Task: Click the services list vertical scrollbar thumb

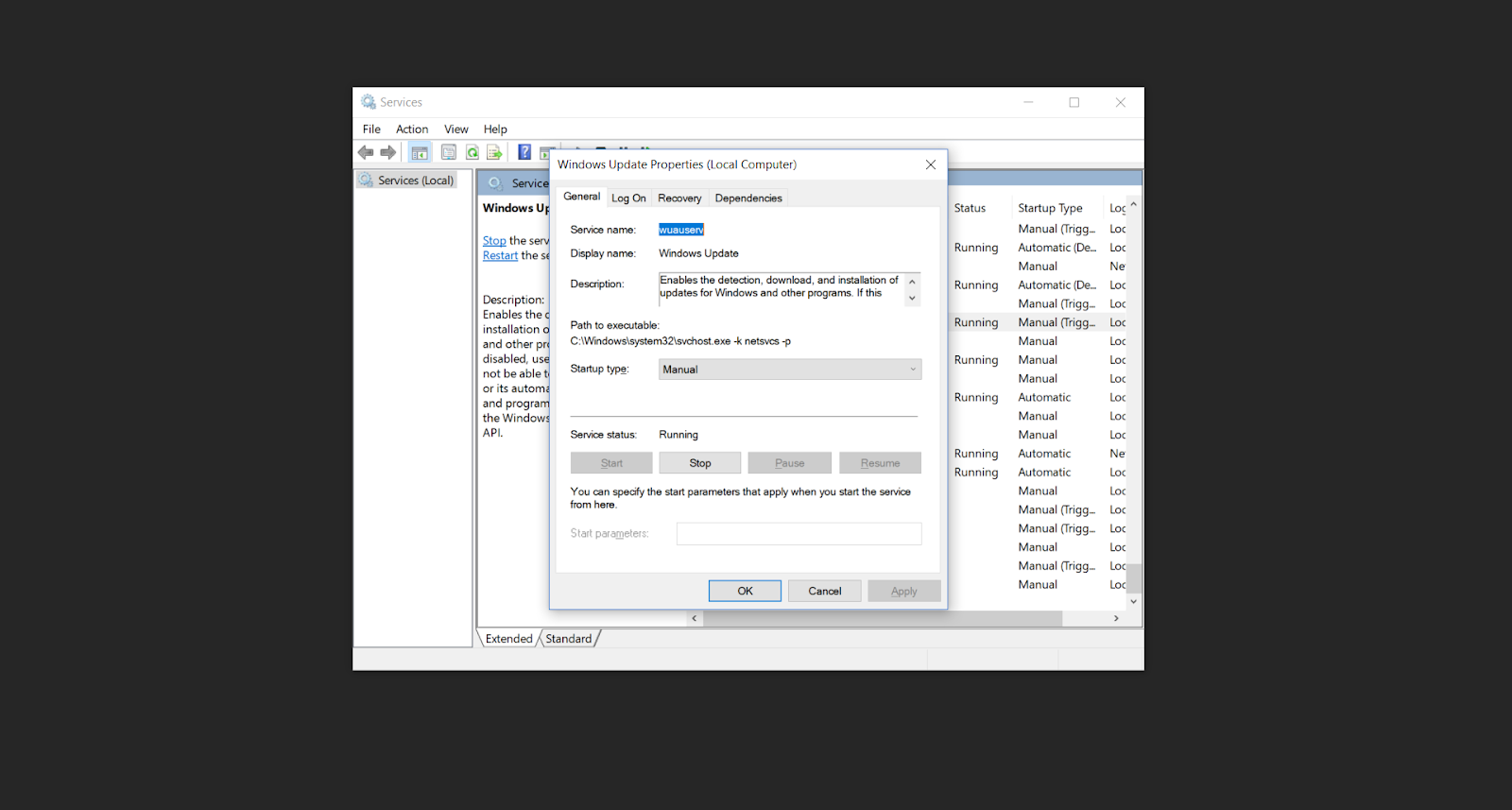Action: tap(1134, 577)
